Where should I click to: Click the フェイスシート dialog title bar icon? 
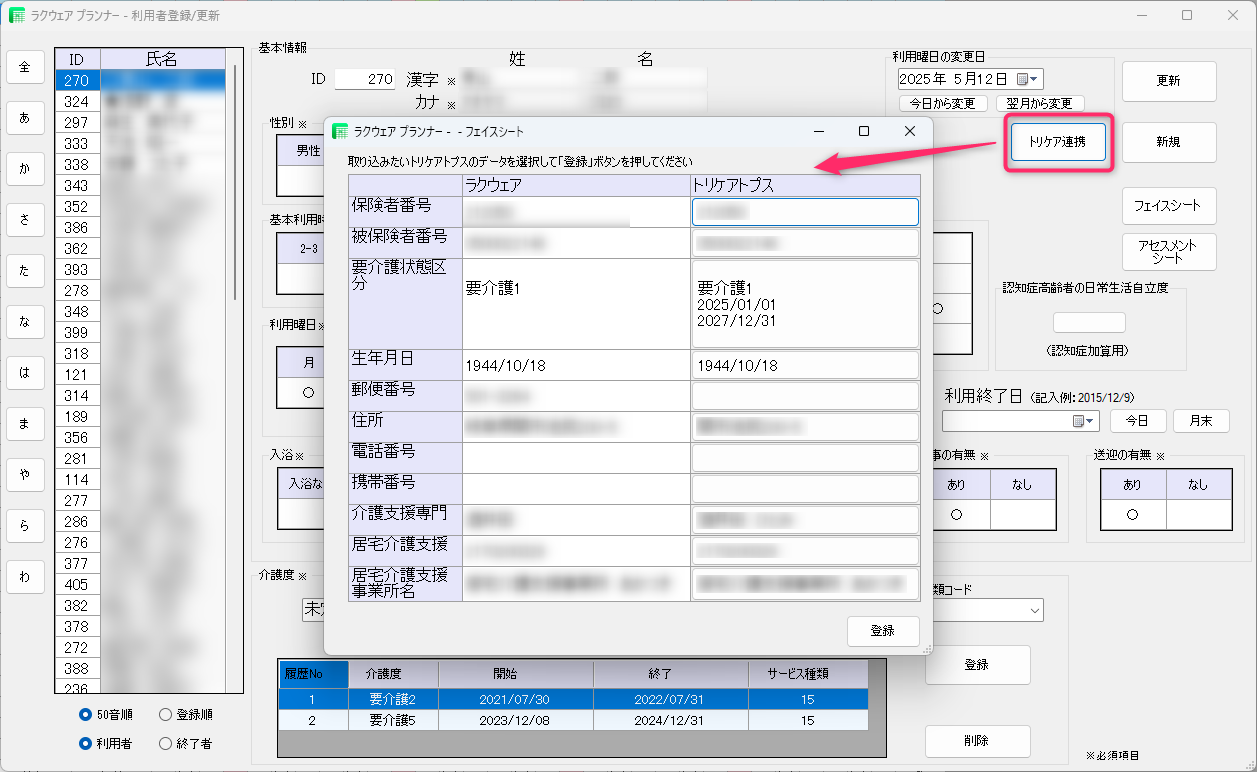click(340, 131)
